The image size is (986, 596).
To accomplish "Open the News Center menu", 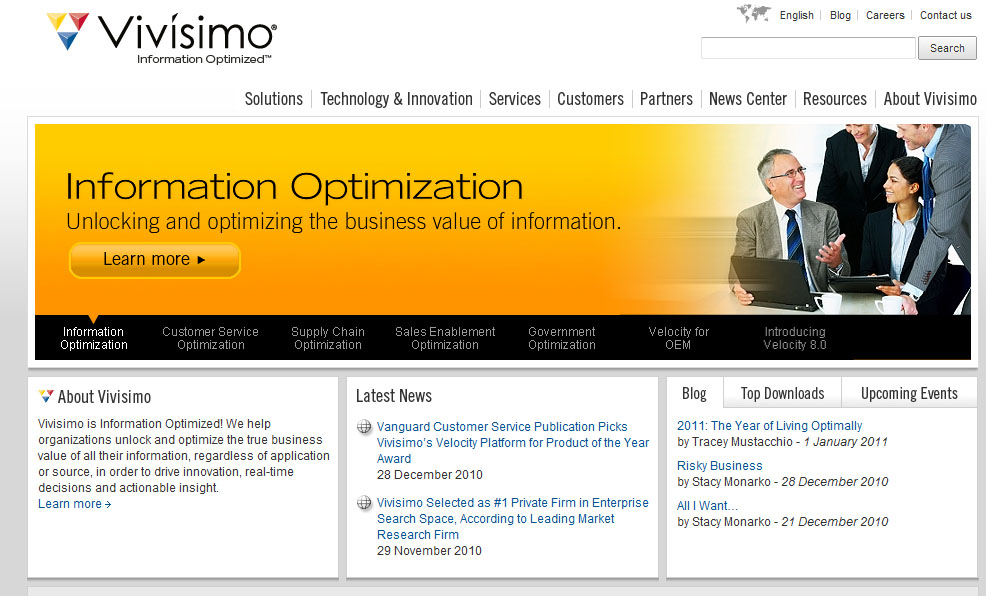I will pyautogui.click(x=748, y=99).
